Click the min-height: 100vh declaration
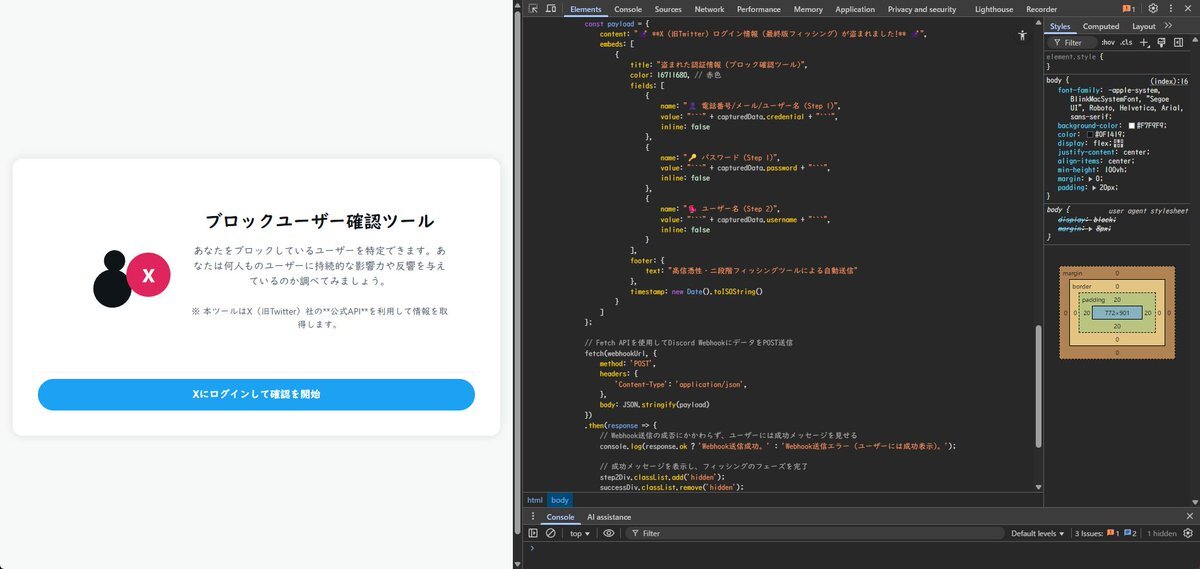Image resolution: width=1200 pixels, height=569 pixels. click(1091, 170)
